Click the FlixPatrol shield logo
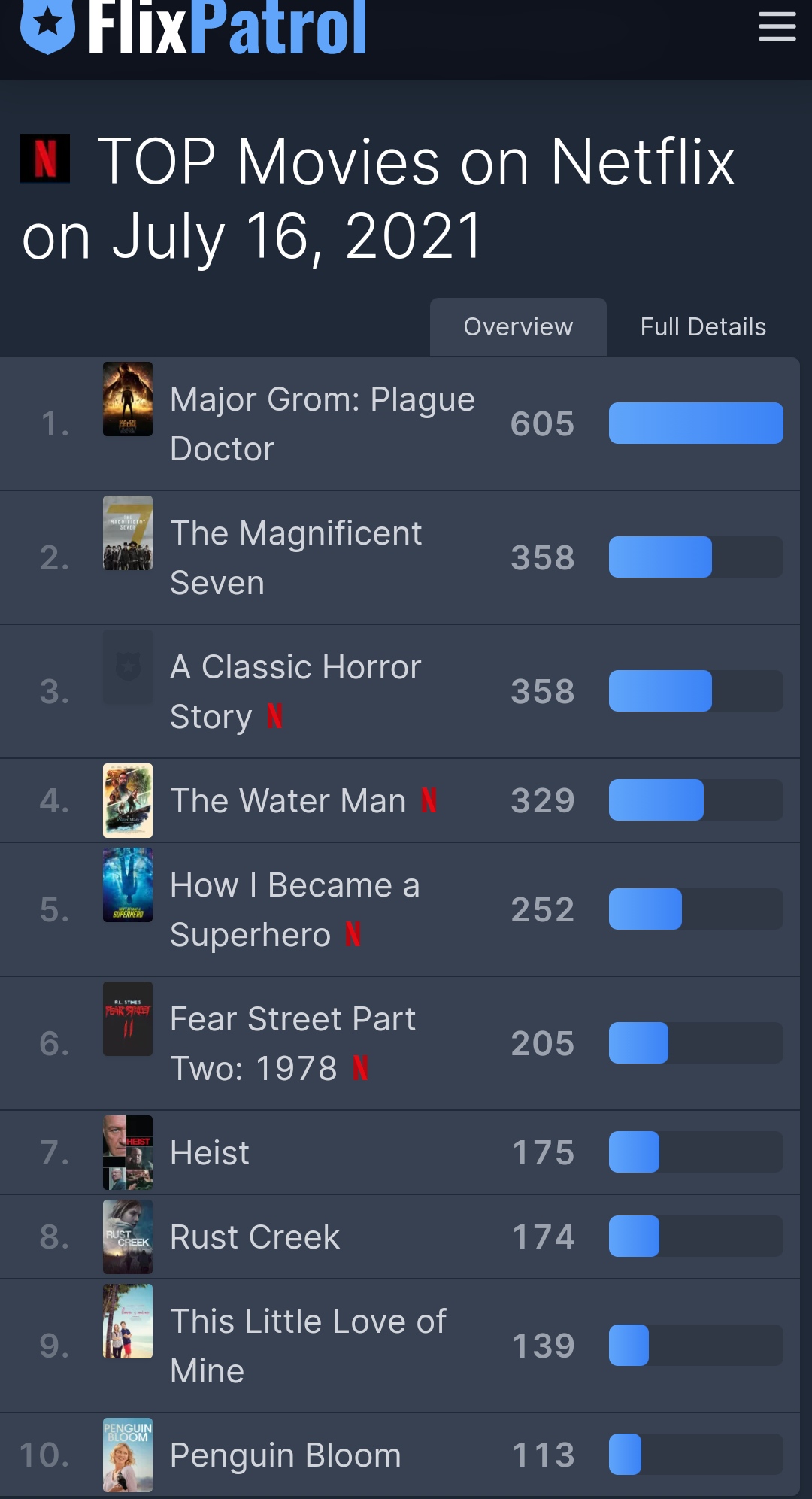The image size is (812, 1499). coord(47,25)
